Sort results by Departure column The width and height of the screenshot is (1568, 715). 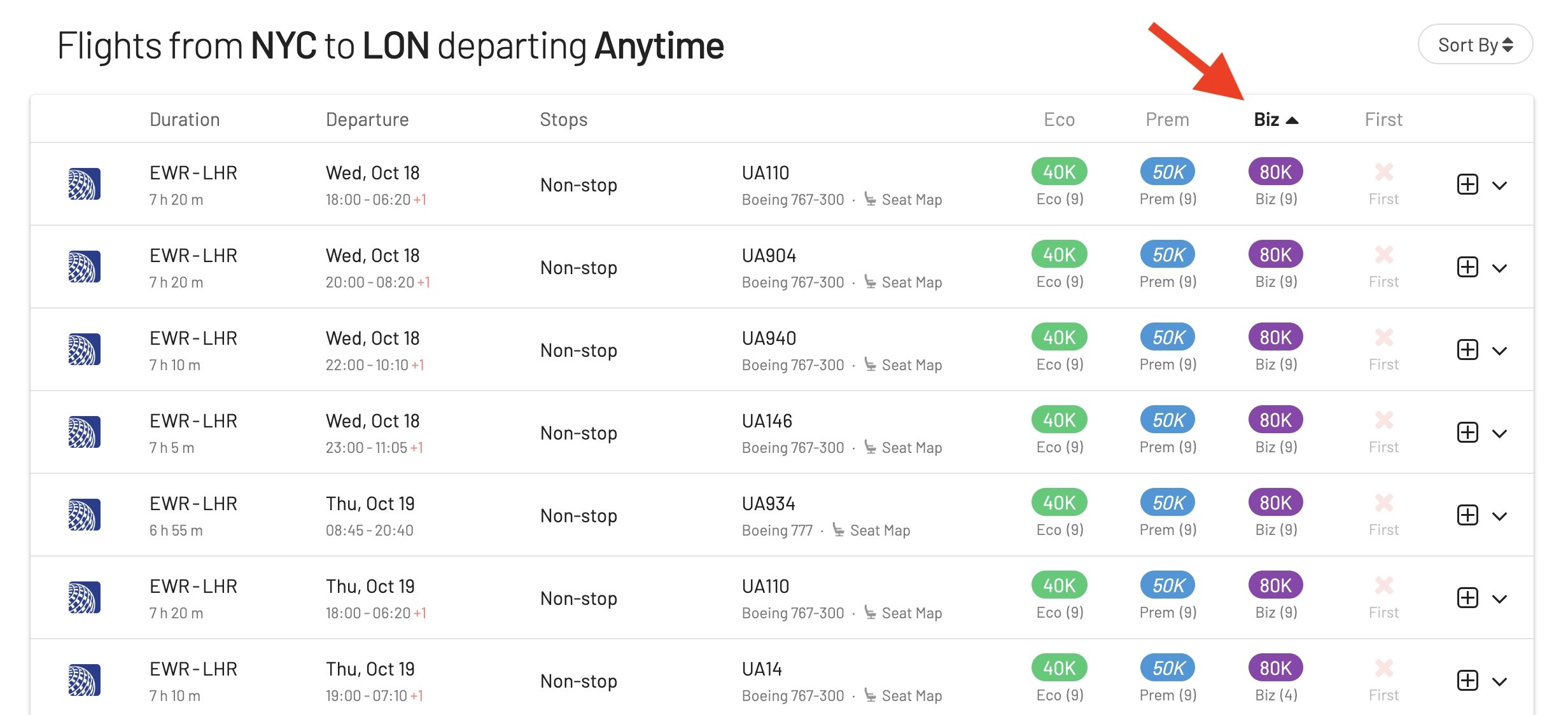click(367, 120)
